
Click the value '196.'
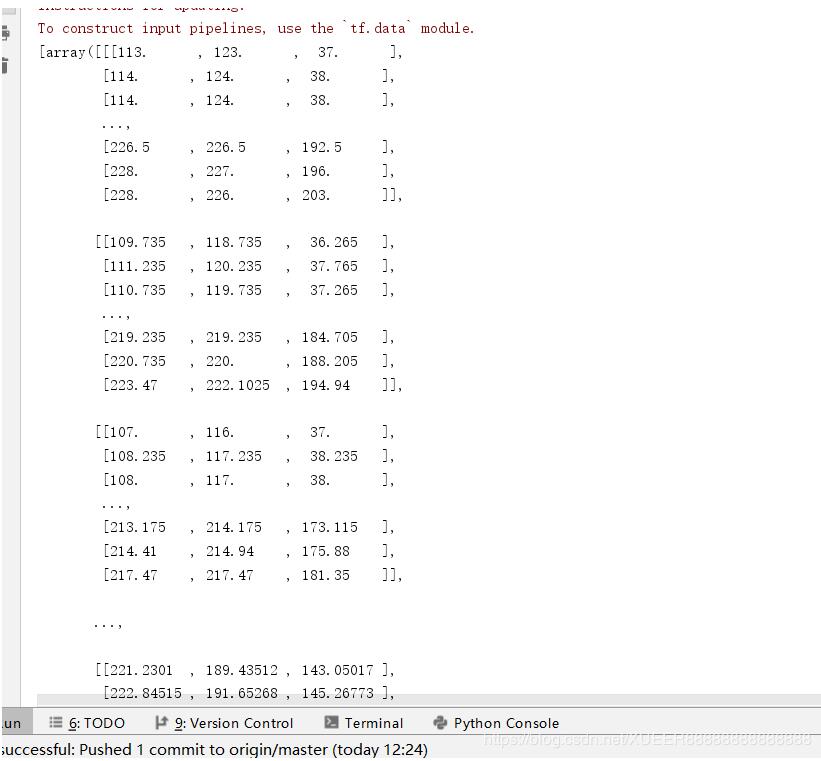point(316,171)
